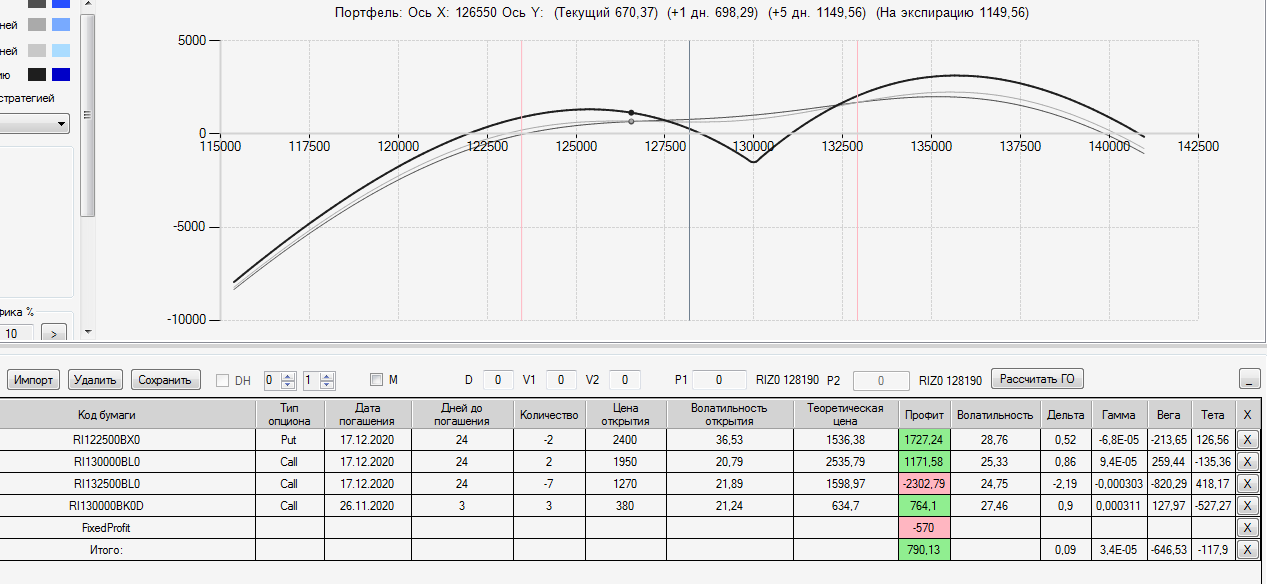Focus the P2 input field
Screen dimensions: 1267x584
(x=882, y=380)
